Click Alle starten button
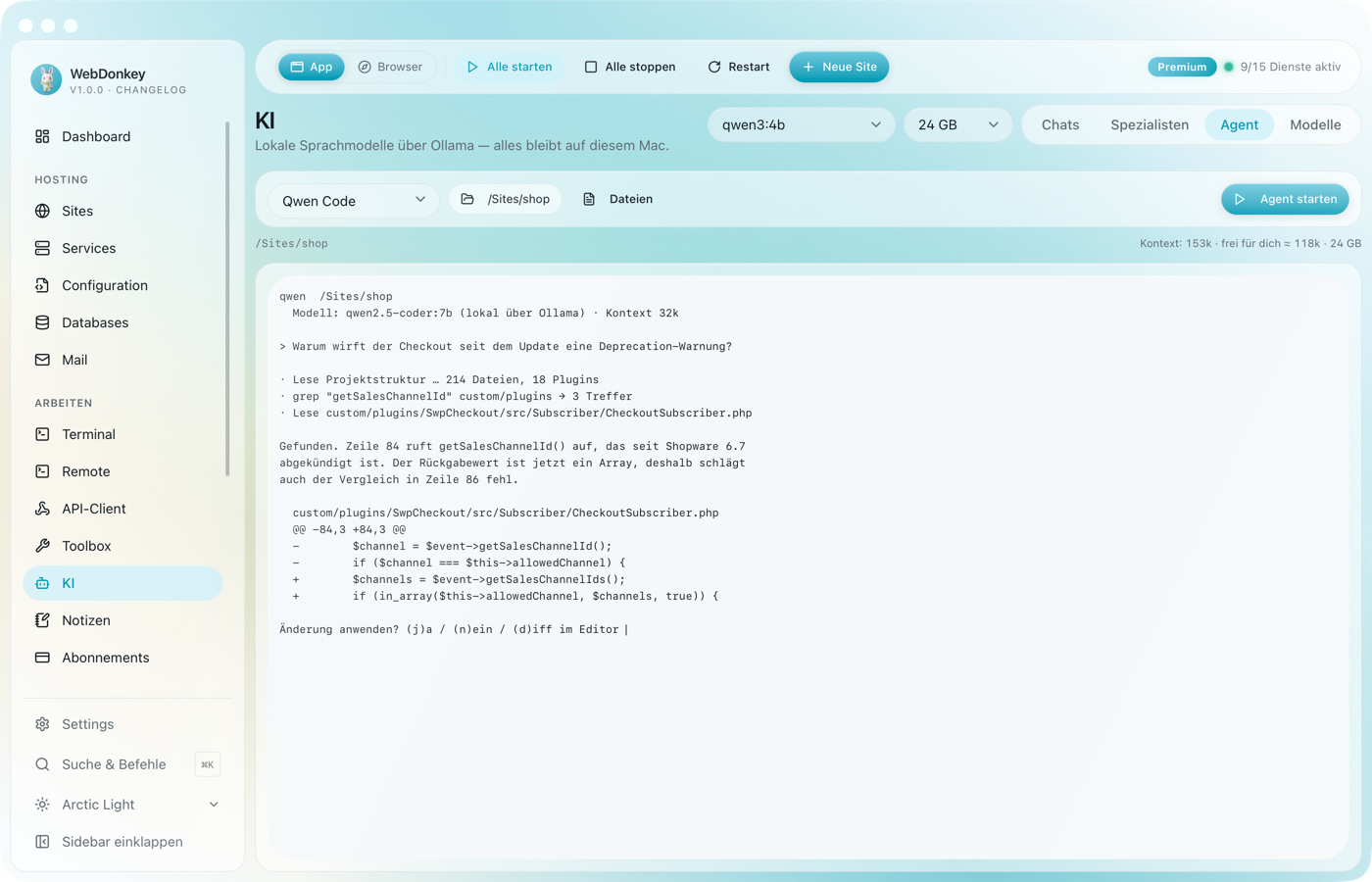This screenshot has width=1372, height=882. pyautogui.click(x=509, y=67)
